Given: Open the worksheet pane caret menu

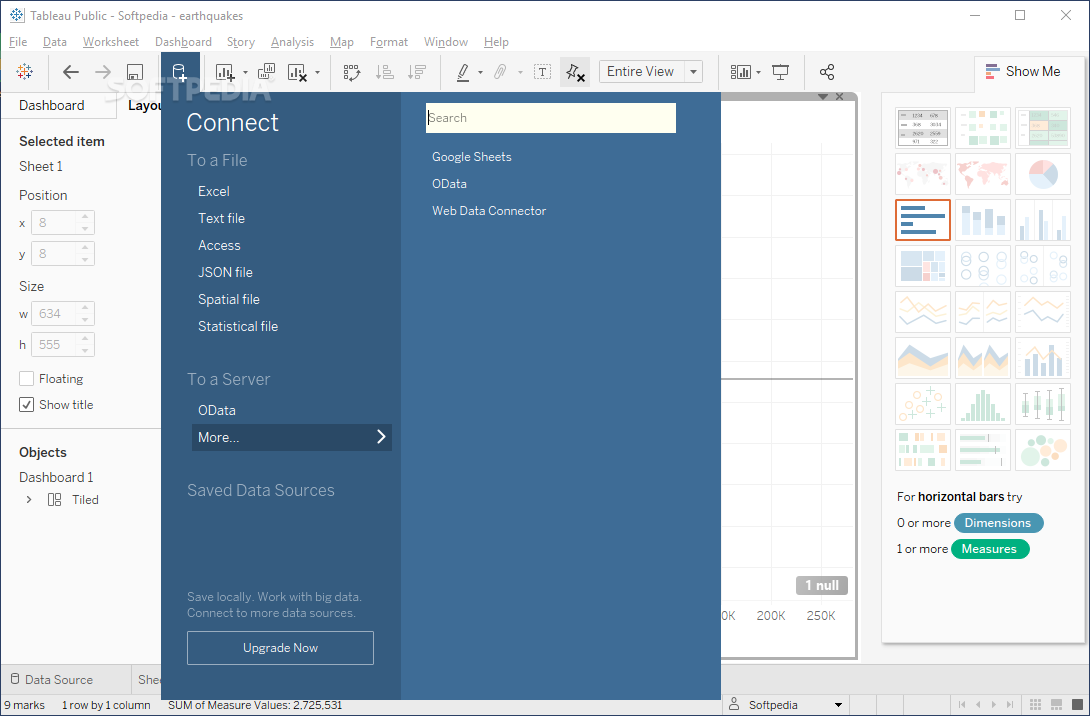Looking at the screenshot, I should [823, 97].
